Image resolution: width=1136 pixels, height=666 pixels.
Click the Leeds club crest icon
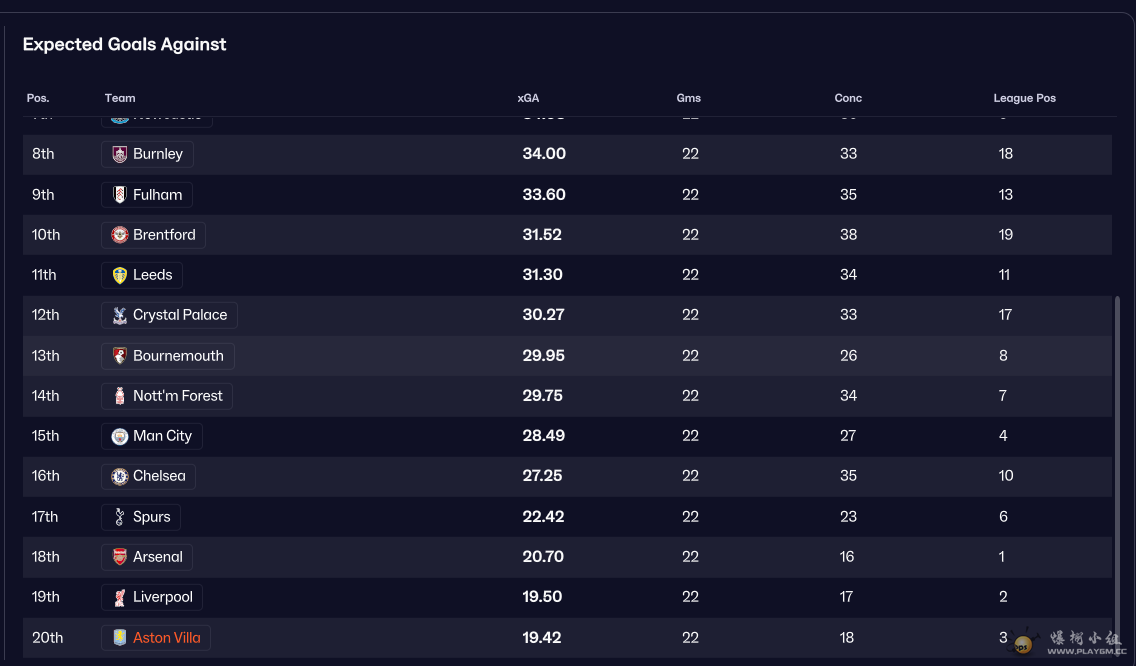coord(120,275)
